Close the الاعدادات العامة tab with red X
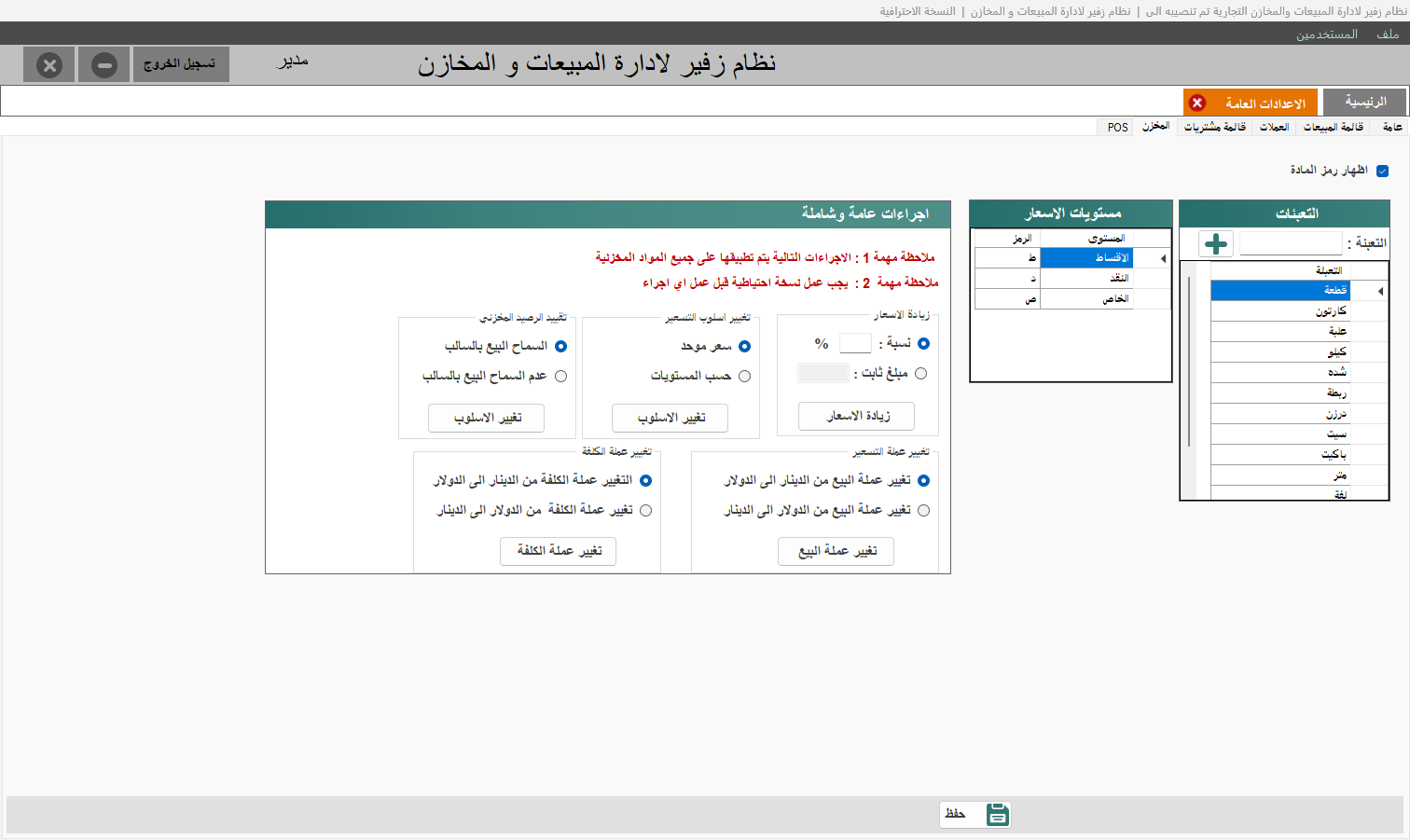Screen dimensions: 1410x840 (1197, 103)
